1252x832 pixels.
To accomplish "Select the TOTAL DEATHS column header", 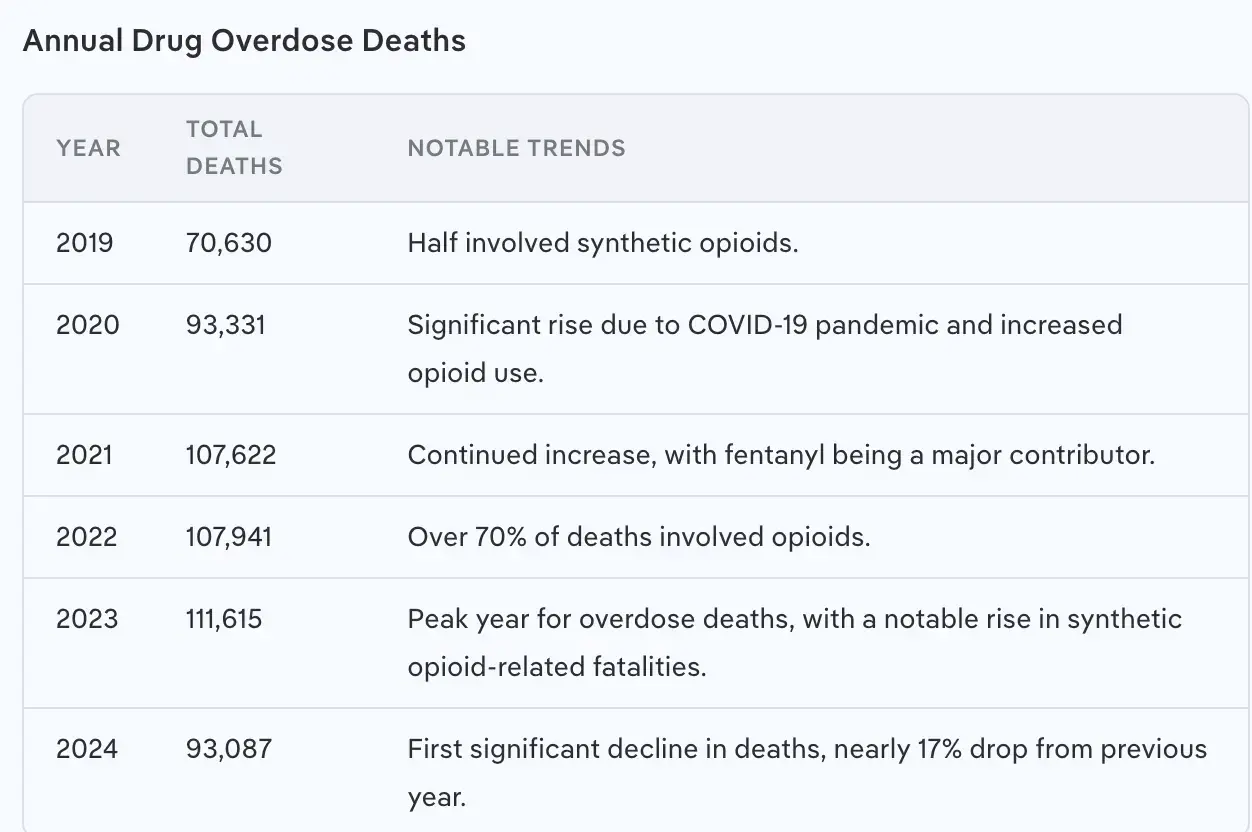I will [234, 148].
